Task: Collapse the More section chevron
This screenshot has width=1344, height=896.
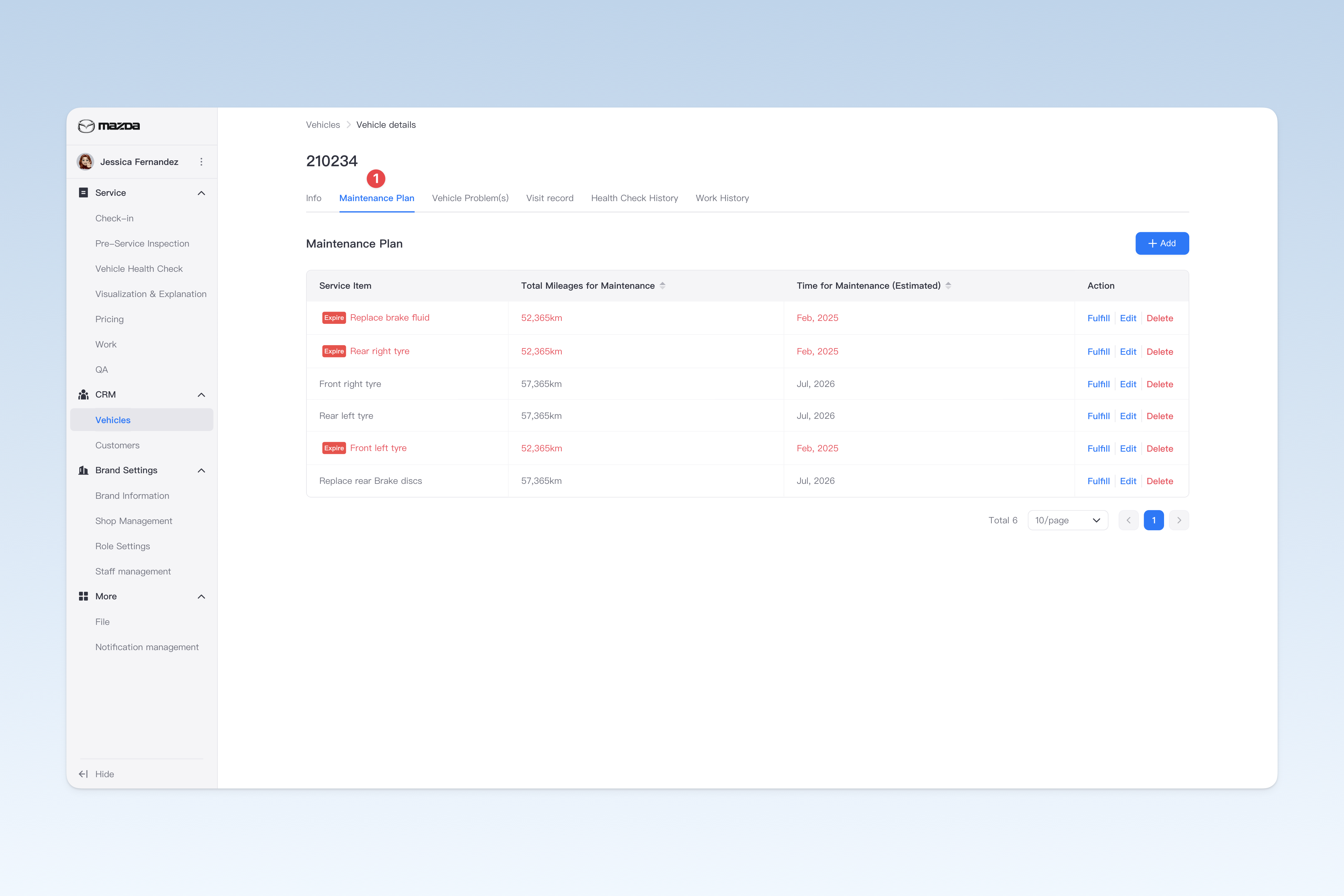Action: 201,597
